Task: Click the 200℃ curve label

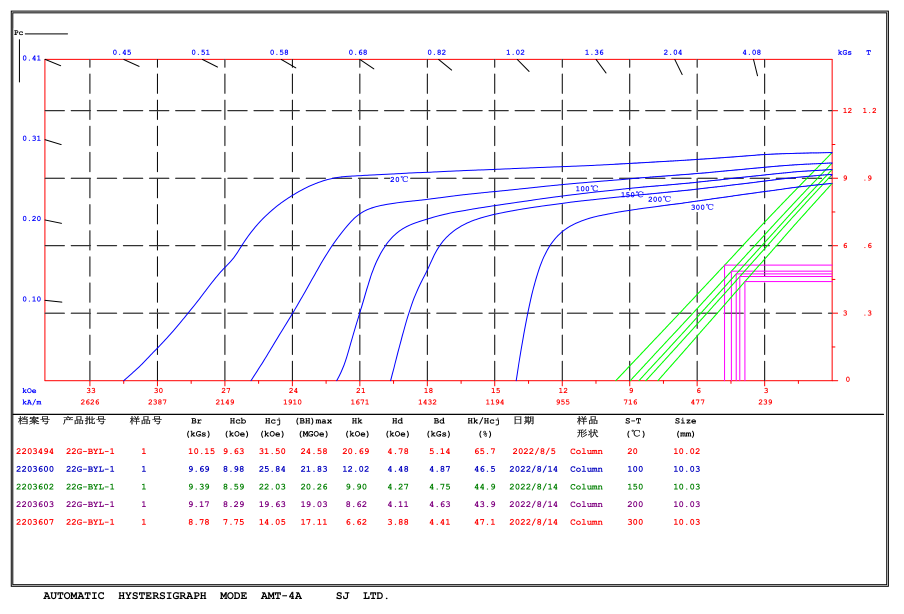Action: tap(660, 199)
